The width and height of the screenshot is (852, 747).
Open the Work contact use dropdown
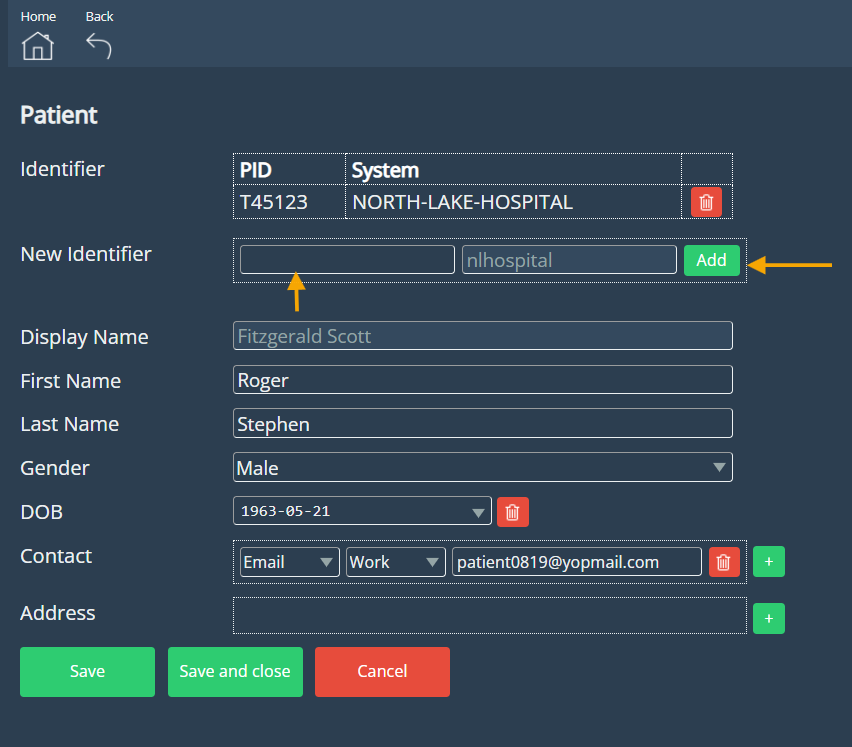click(395, 562)
